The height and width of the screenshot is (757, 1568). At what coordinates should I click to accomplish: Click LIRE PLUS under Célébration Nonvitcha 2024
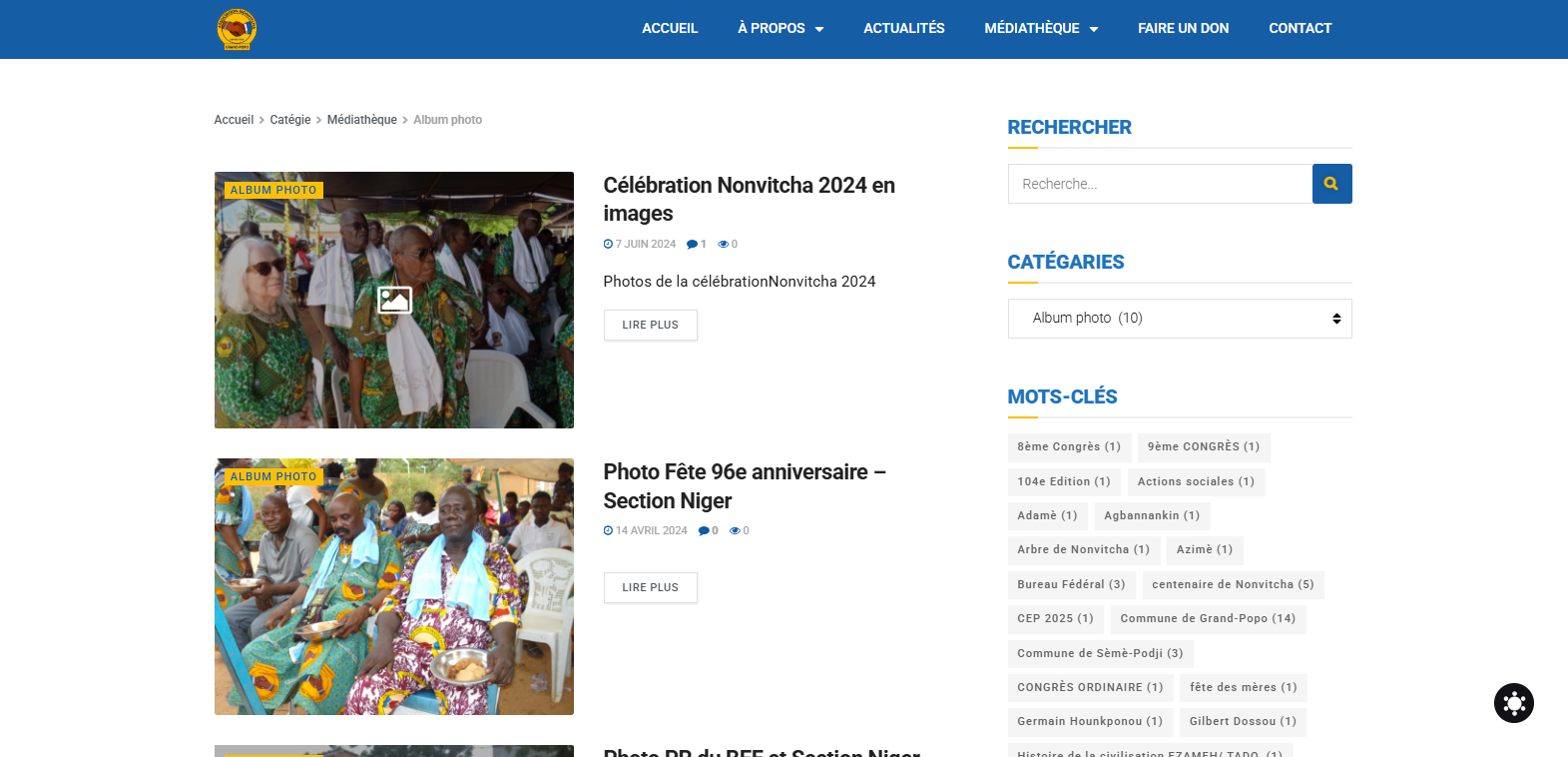pos(651,325)
